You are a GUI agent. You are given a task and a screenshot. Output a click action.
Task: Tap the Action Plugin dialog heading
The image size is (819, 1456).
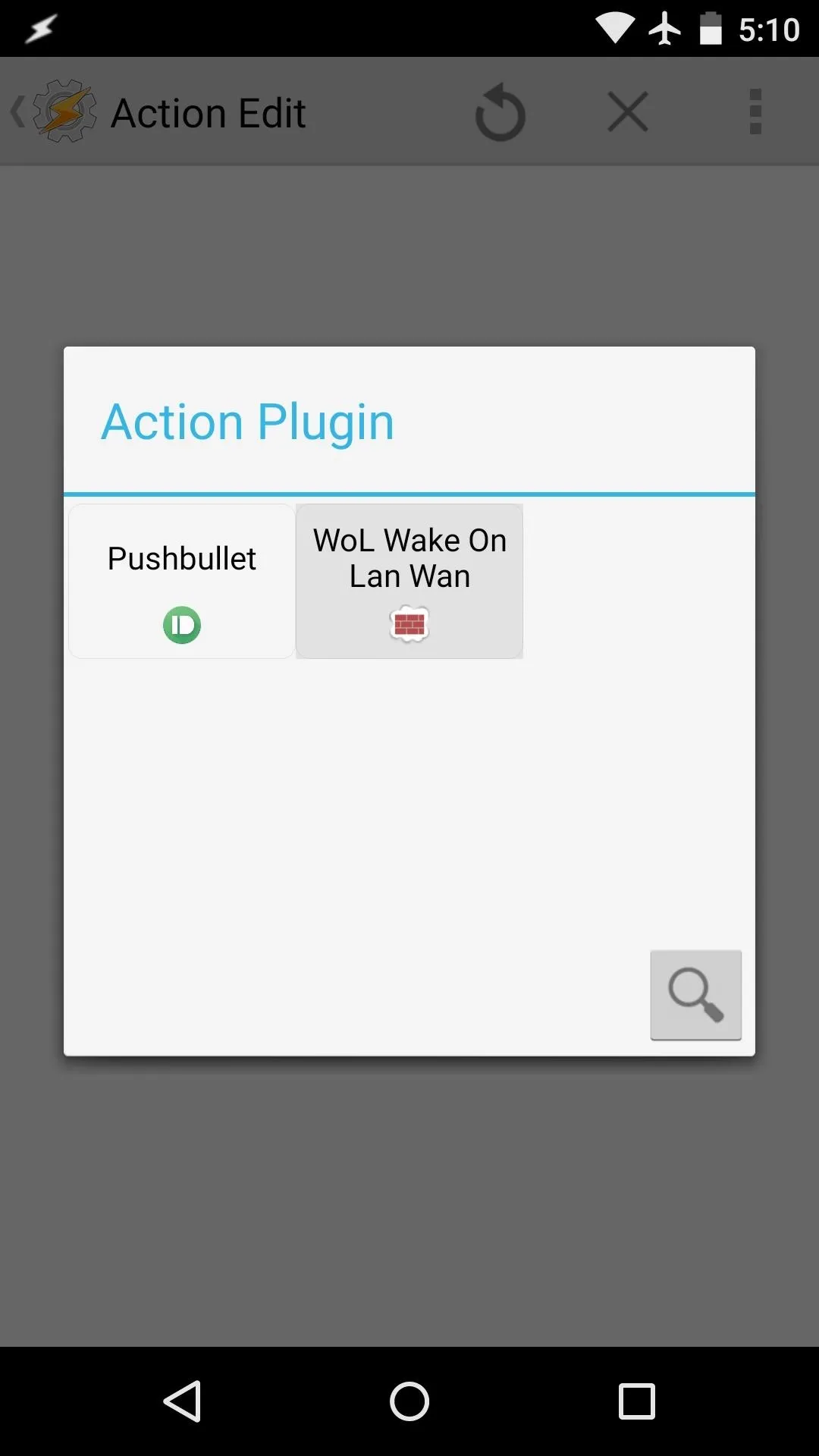pyautogui.click(x=248, y=422)
